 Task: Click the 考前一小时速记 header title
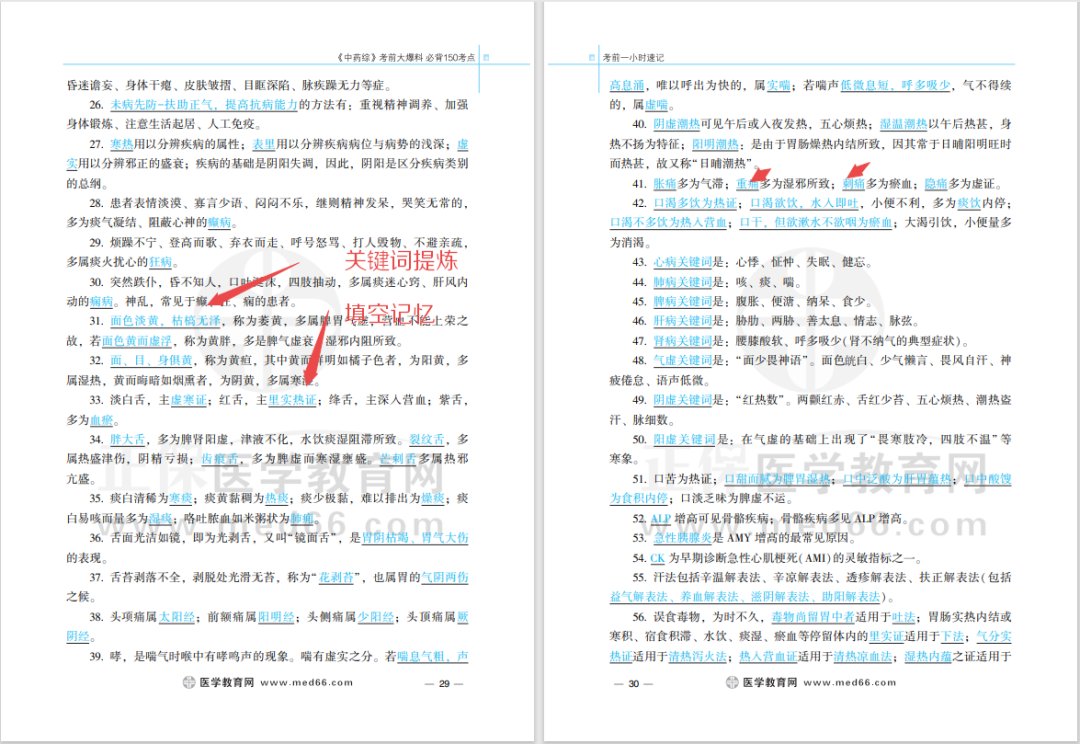(636, 58)
